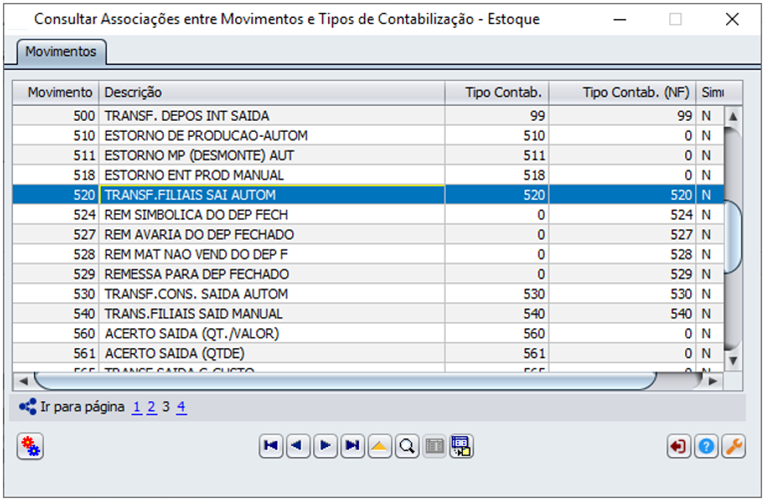Go to page 2 link
The height and width of the screenshot is (500, 765).
pyautogui.click(x=152, y=407)
